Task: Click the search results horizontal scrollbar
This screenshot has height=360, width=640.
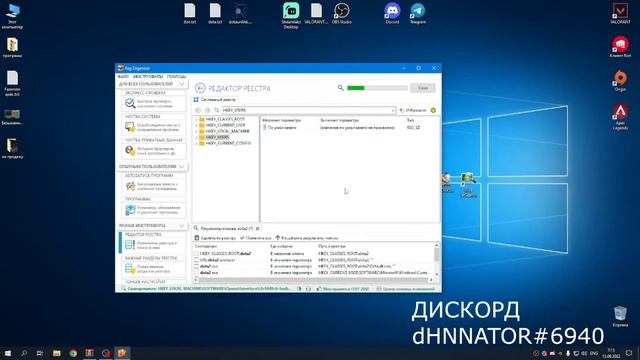Action: click(x=313, y=280)
